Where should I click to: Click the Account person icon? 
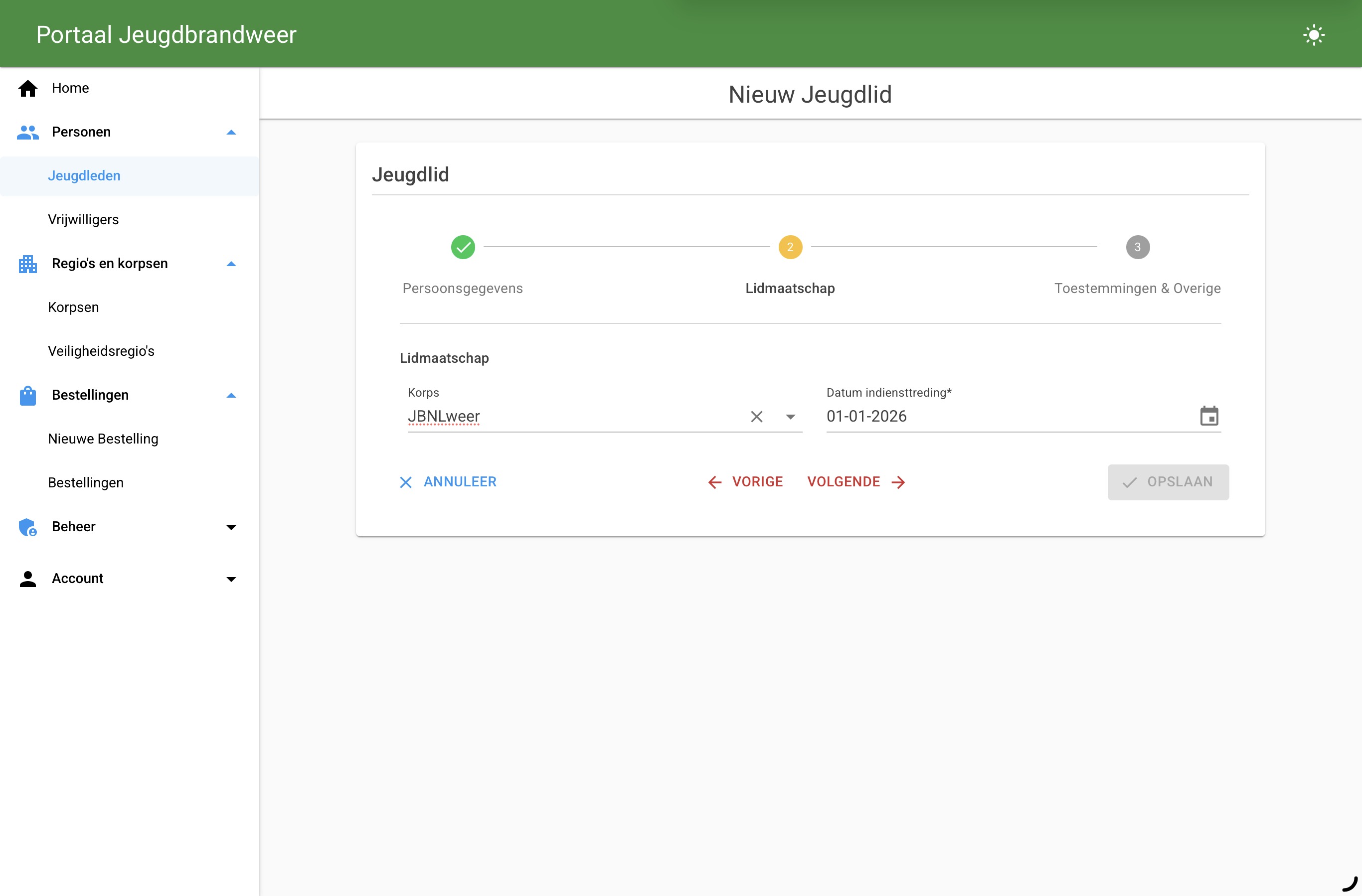(27, 579)
